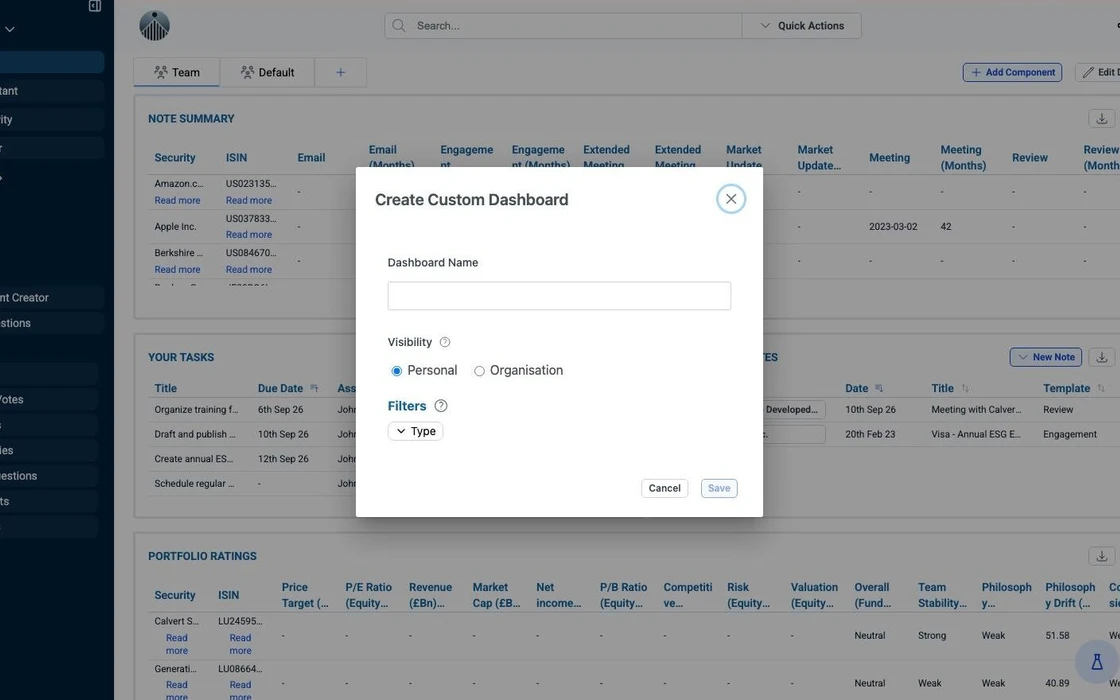The image size is (1120, 700).
Task: Sort notes by the Date column icon
Action: coord(879,389)
